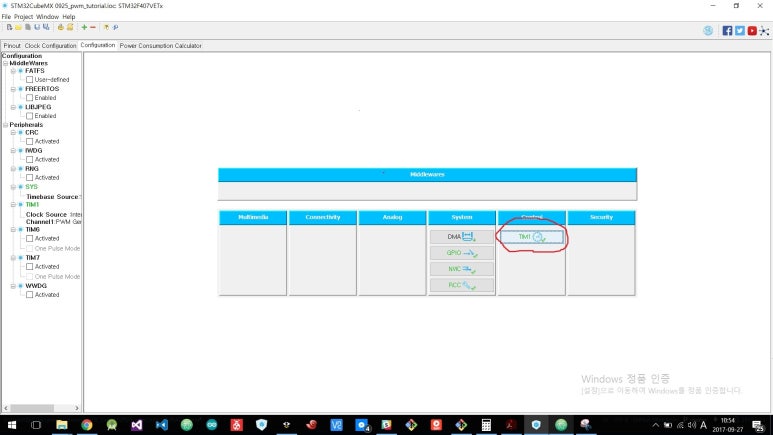Click the Save Project disk icon
The width and height of the screenshot is (773, 435).
(x=37, y=28)
